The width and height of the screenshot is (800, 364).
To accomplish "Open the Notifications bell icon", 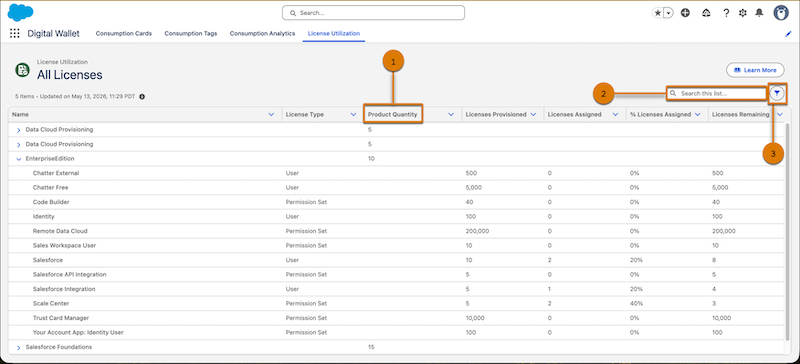I will coord(759,13).
